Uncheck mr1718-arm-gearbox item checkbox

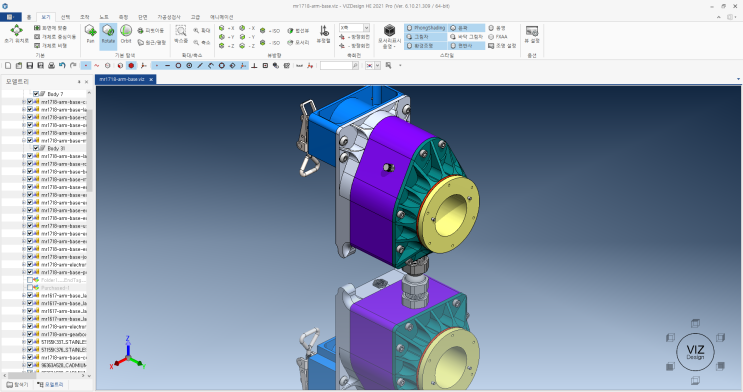(30, 334)
